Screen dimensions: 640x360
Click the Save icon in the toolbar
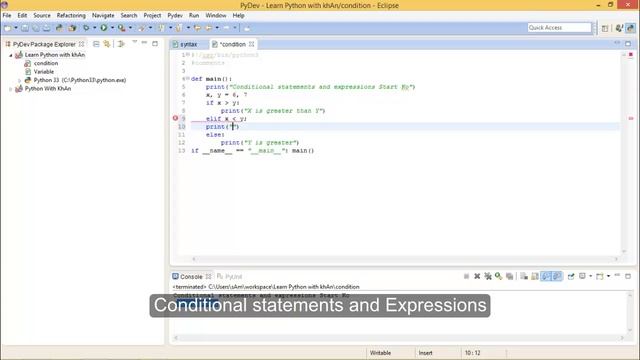click(x=25, y=28)
